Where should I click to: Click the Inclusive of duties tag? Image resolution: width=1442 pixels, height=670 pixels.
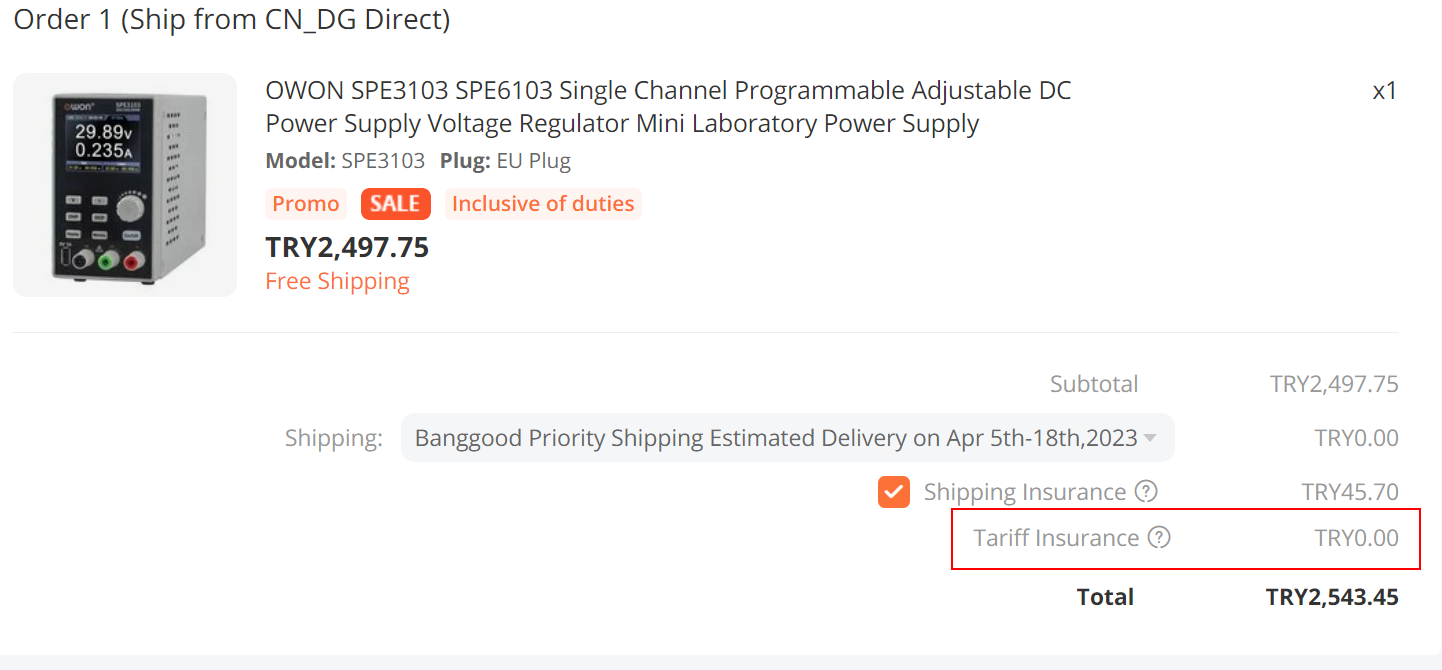tap(542, 204)
